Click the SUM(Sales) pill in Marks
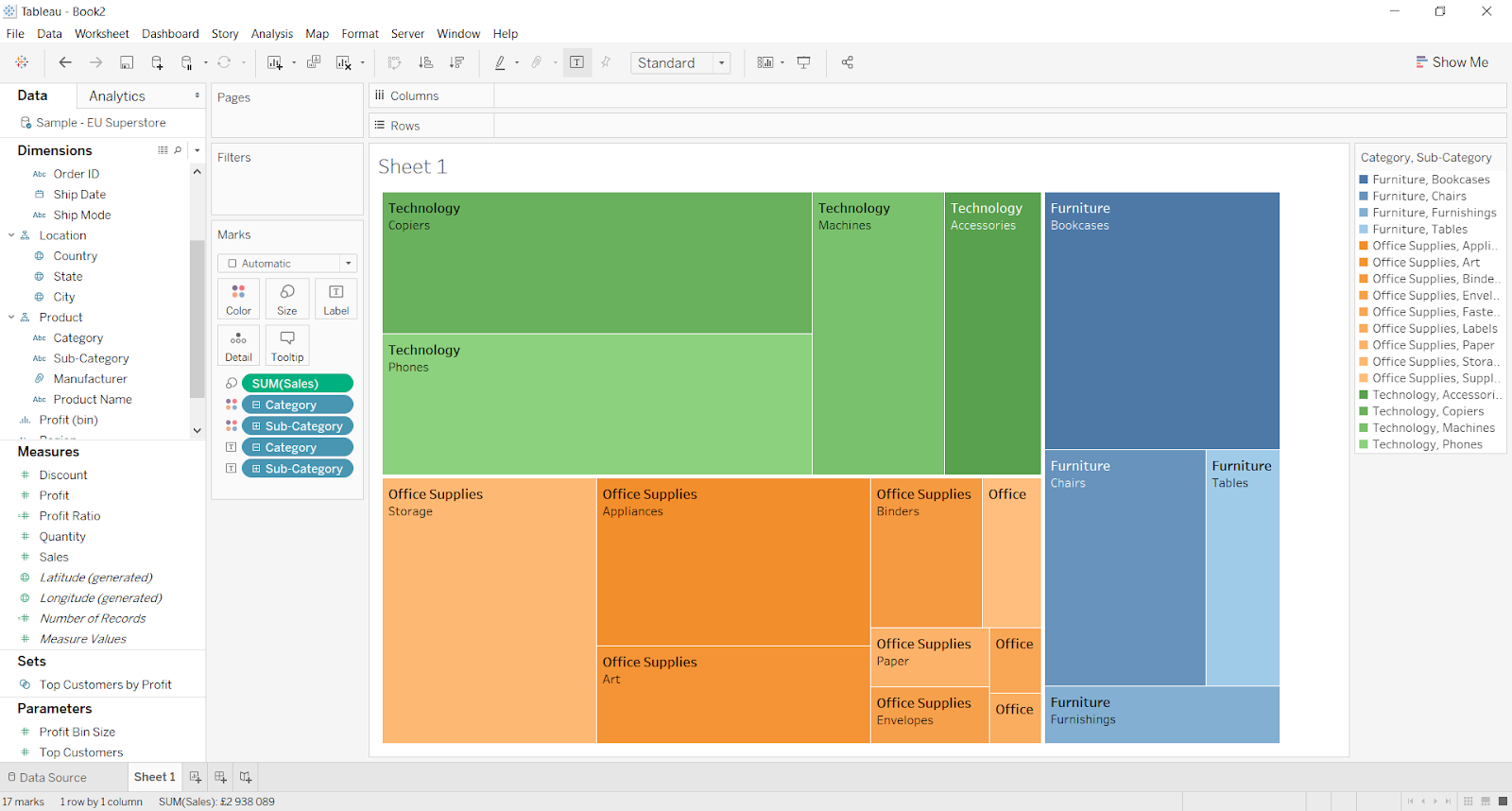The image size is (1512, 811). point(297,384)
